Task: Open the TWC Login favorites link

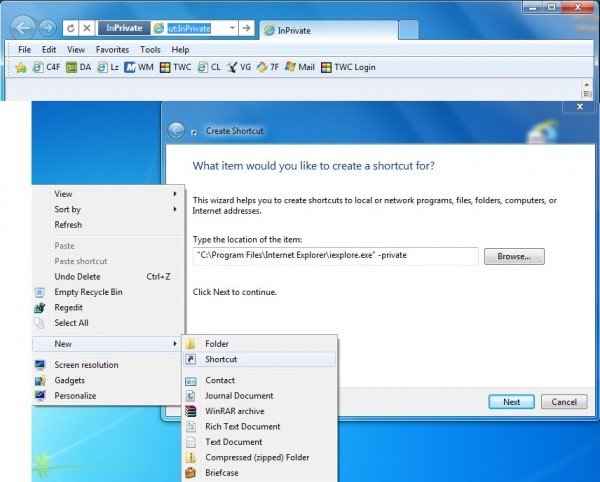Action: tap(348, 67)
